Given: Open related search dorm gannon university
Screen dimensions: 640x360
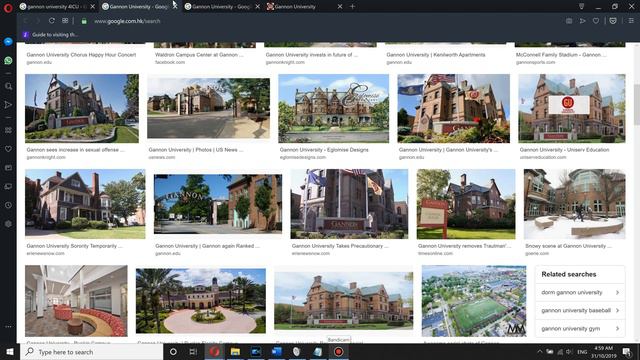Looking at the screenshot, I should tap(580, 293).
